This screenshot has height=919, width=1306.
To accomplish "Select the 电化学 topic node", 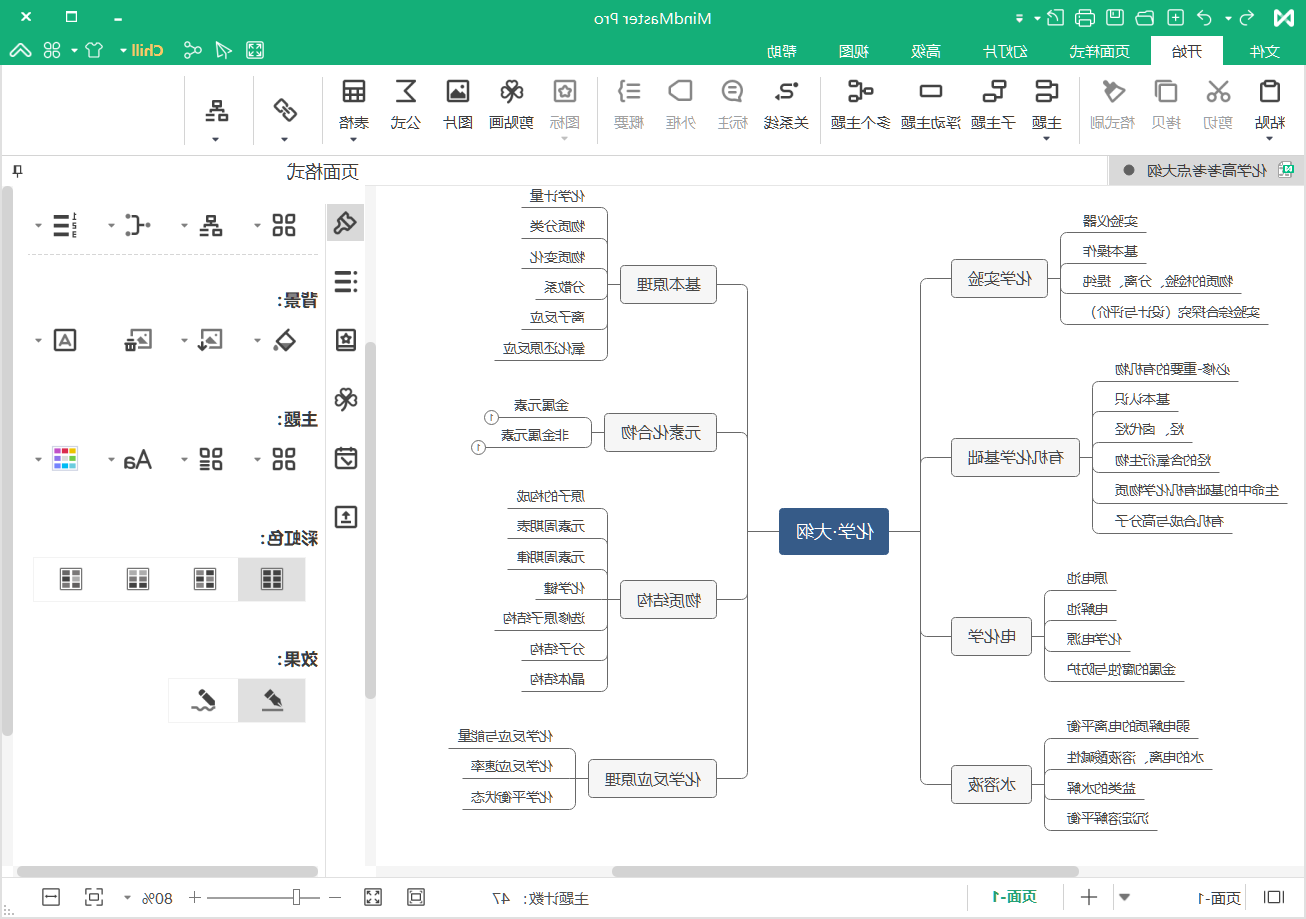I will [x=991, y=635].
